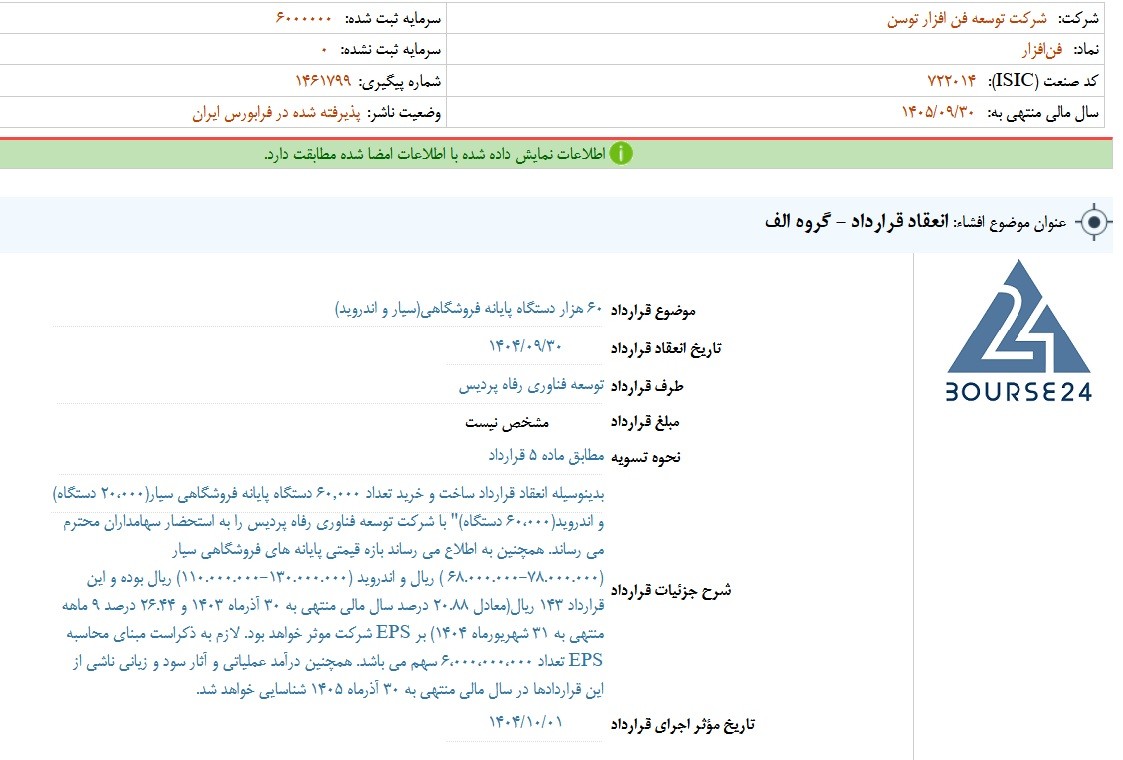The width and height of the screenshot is (1123, 760).
Task: Click the tracking number "۱۴۶۱۷۹۹"
Action: click(324, 80)
